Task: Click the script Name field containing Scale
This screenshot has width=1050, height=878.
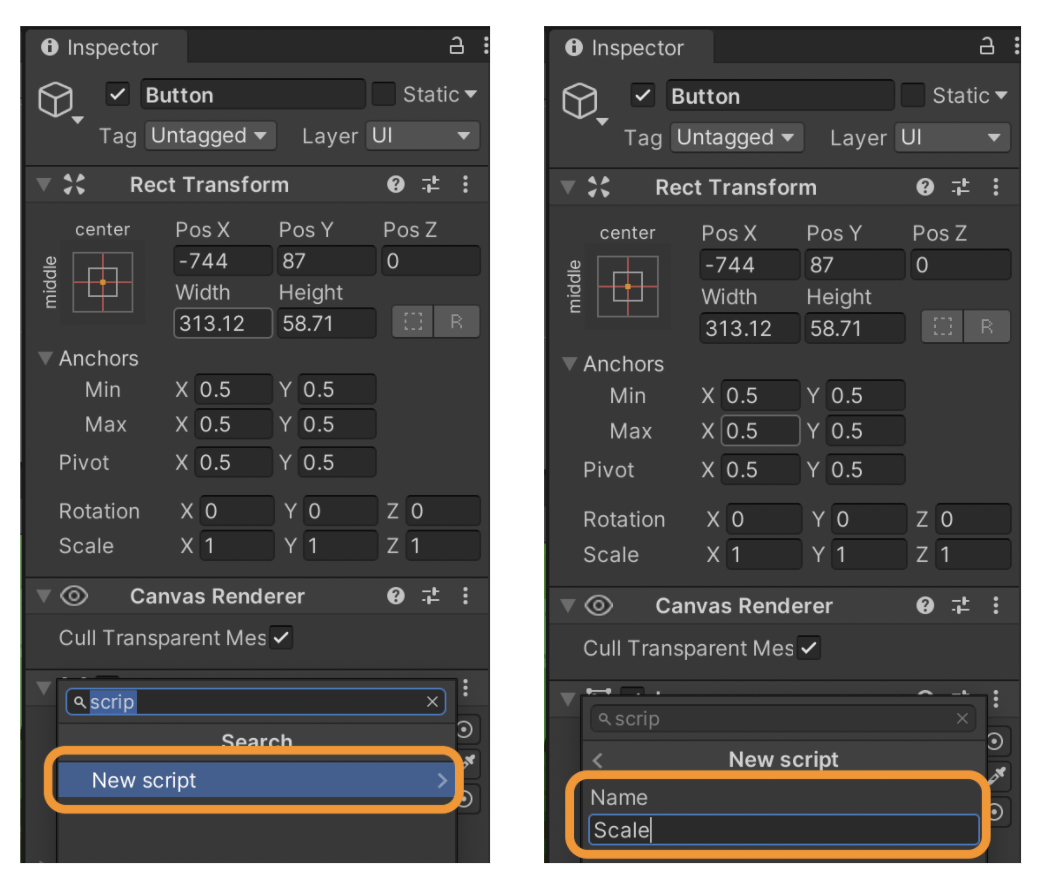Action: pyautogui.click(x=783, y=830)
